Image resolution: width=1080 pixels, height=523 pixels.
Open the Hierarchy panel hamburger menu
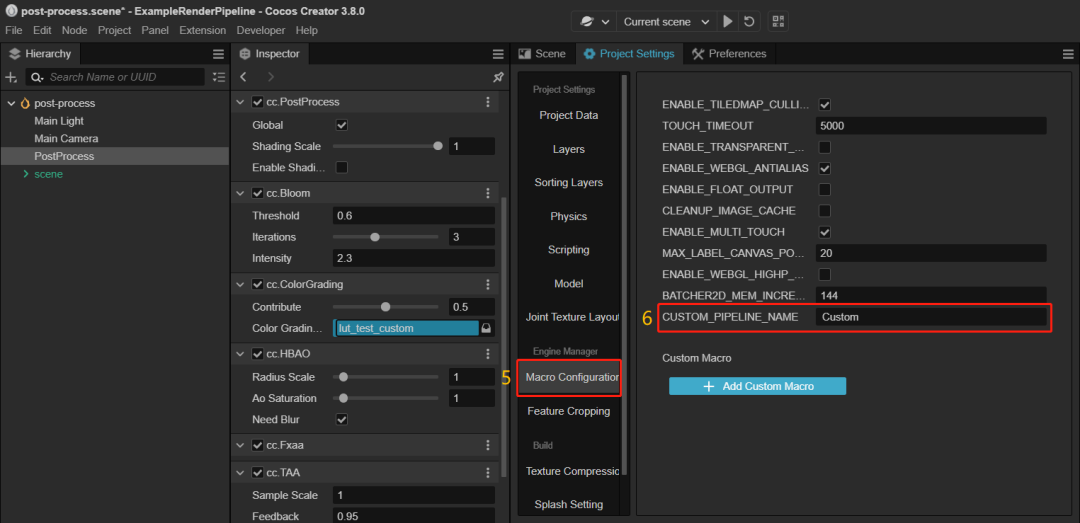pos(218,54)
